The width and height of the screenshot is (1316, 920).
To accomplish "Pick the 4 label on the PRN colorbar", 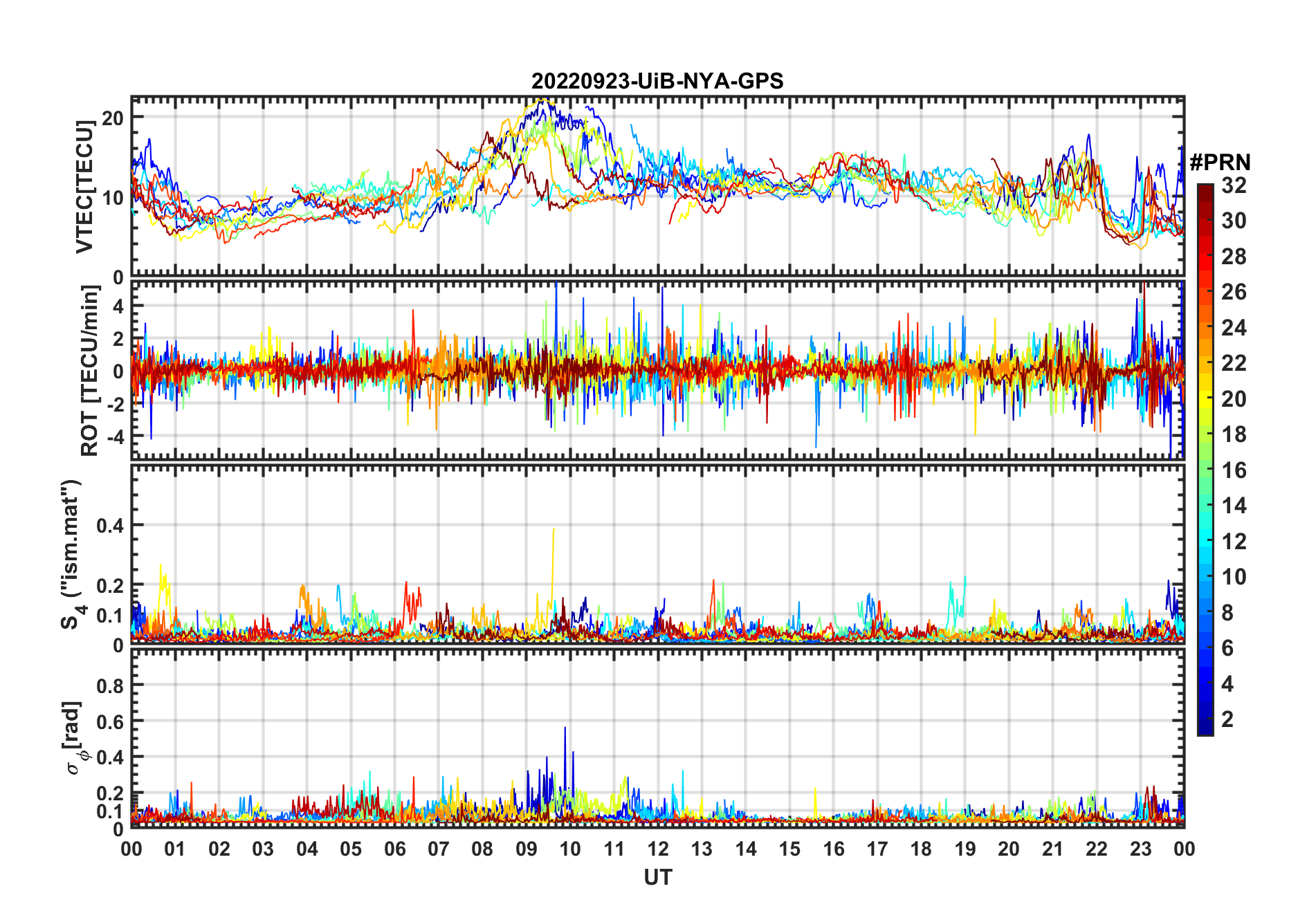I will 1227,684.
